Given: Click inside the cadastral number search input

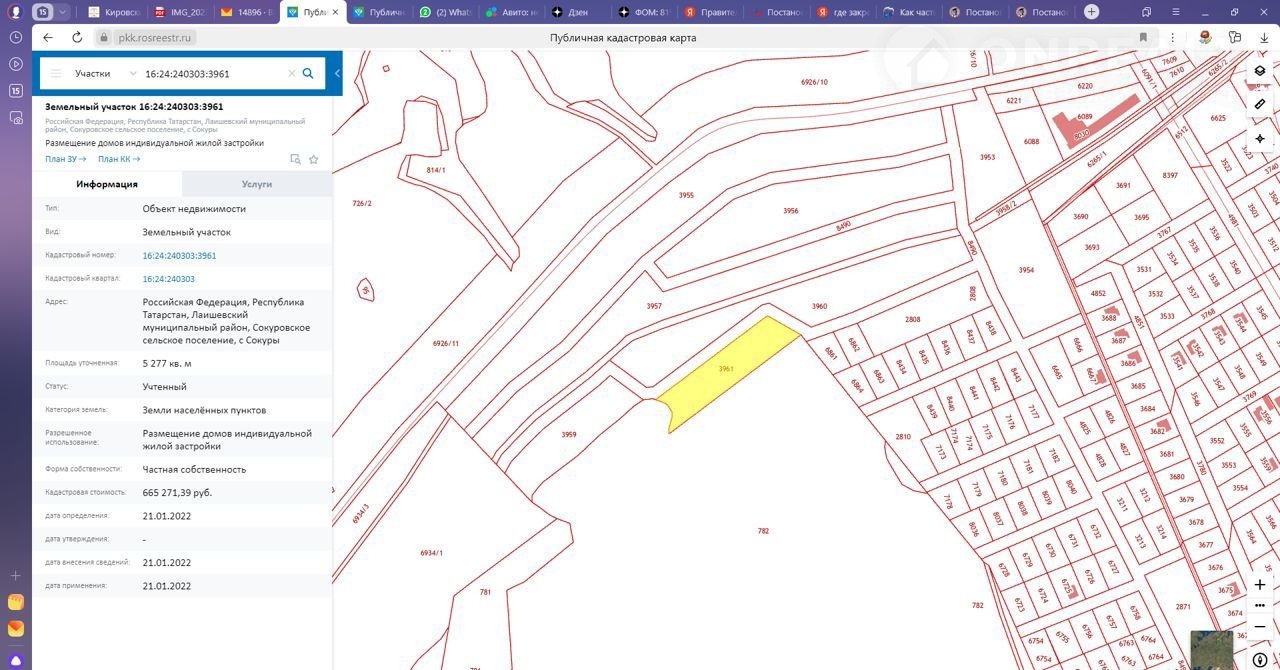Looking at the screenshot, I should [210, 73].
